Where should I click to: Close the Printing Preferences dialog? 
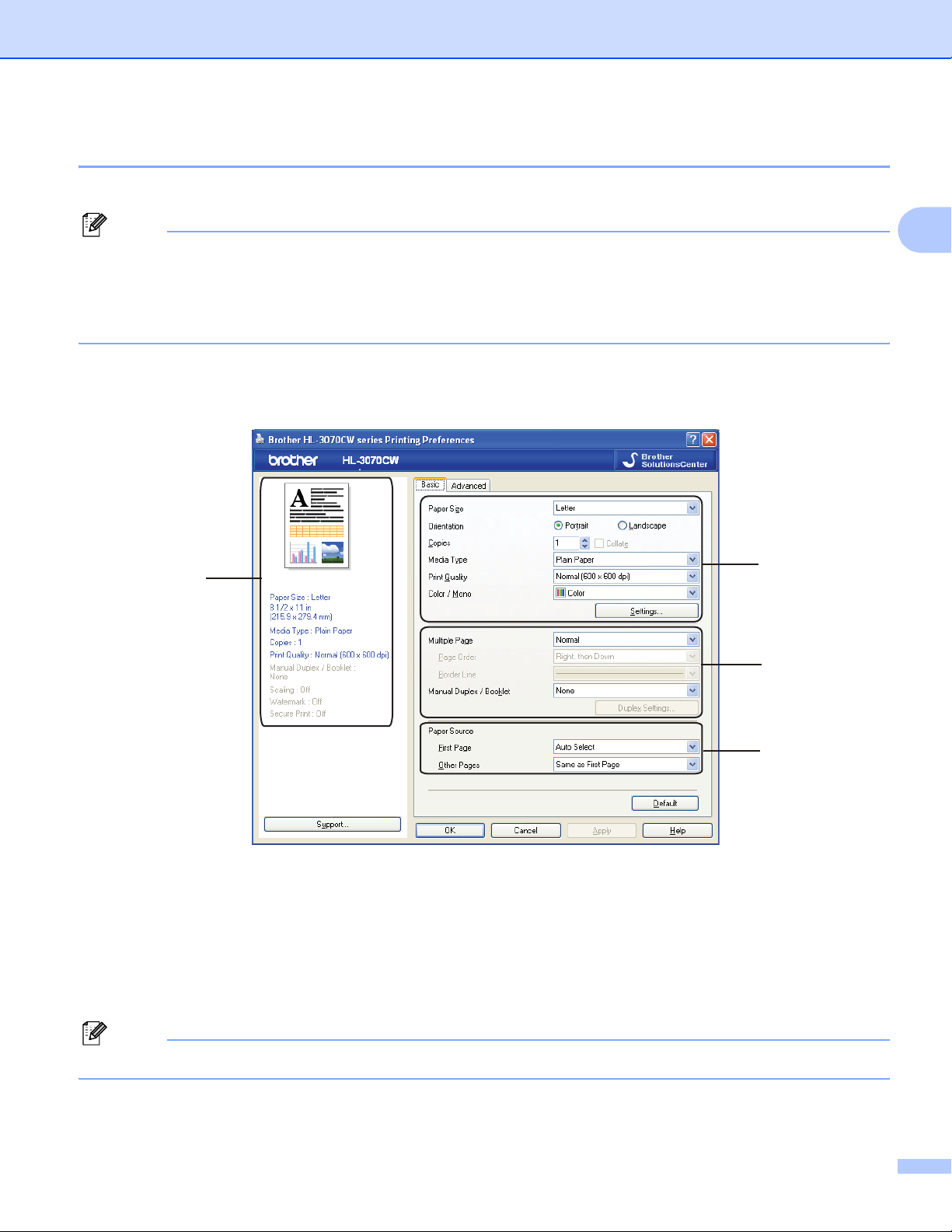[x=709, y=439]
